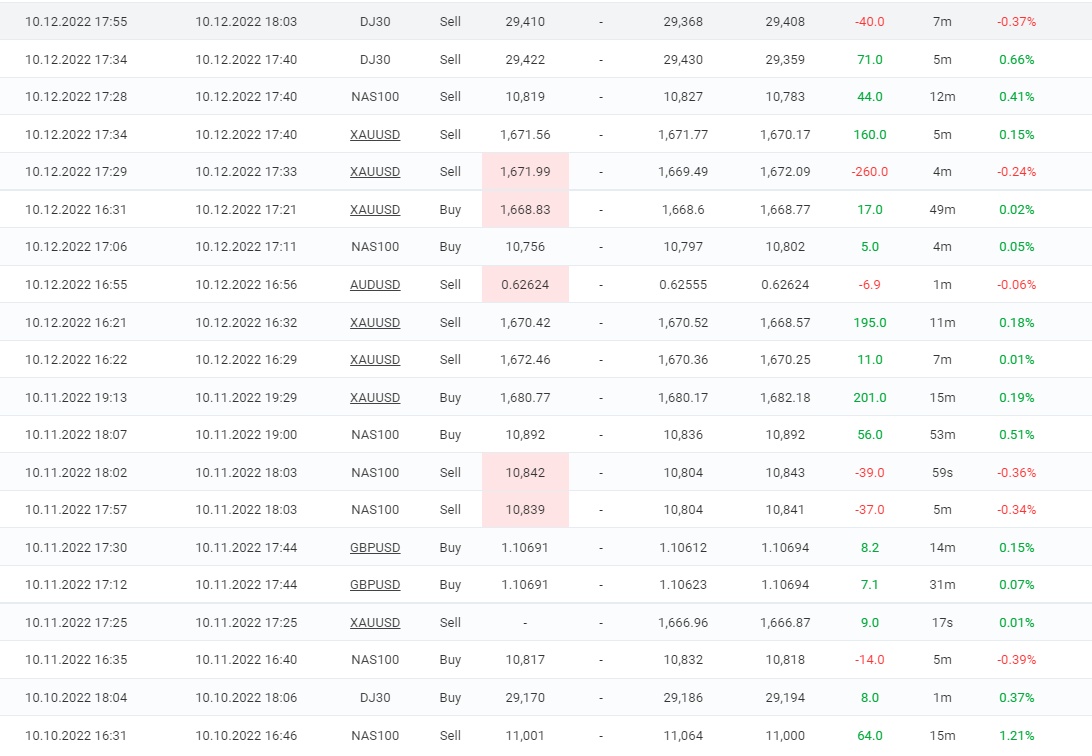Select the highlighted 1,671.99 price cell

(525, 171)
